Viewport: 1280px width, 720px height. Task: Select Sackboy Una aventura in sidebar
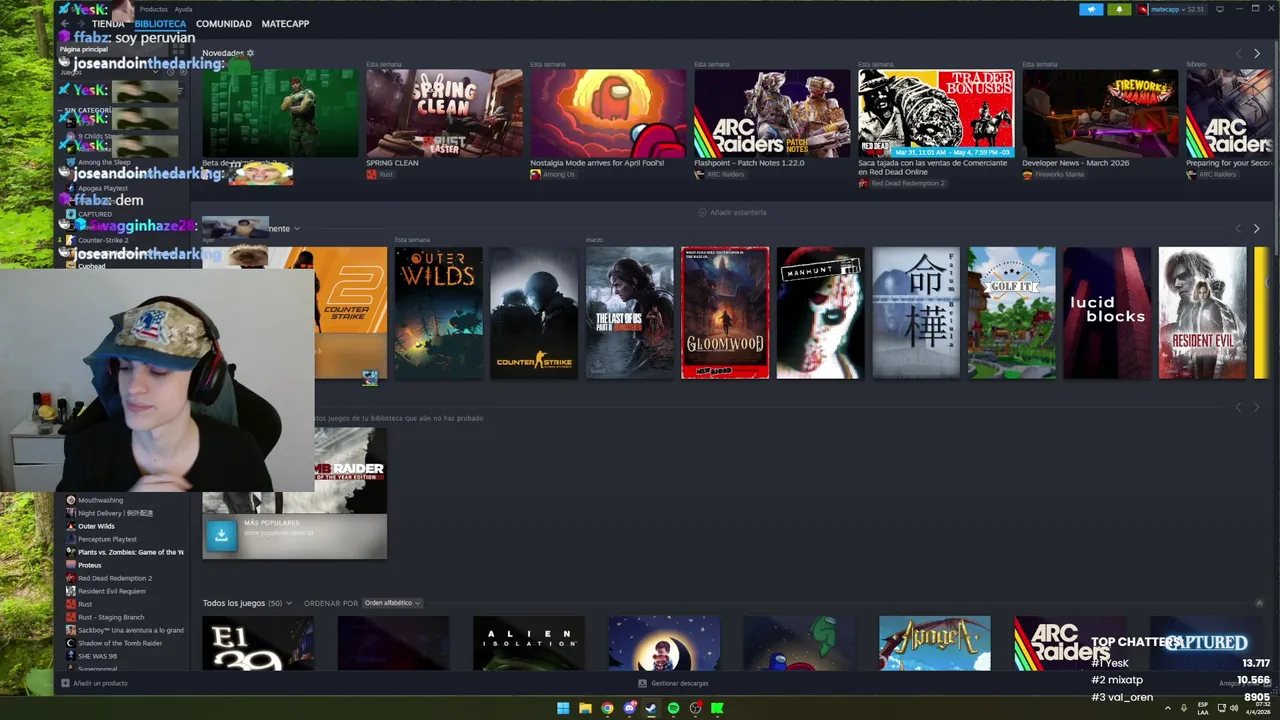pyautogui.click(x=125, y=630)
